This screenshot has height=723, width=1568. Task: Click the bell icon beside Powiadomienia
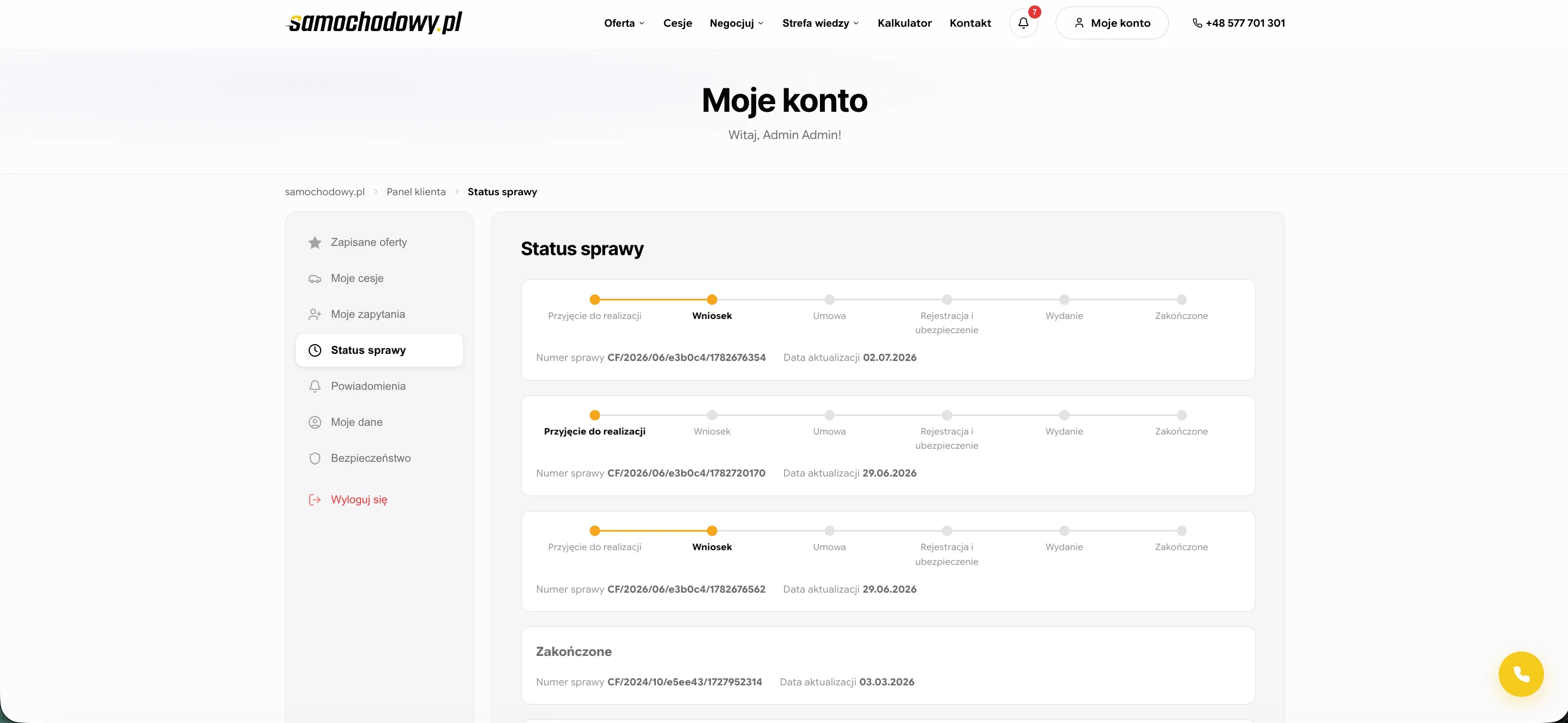click(315, 387)
